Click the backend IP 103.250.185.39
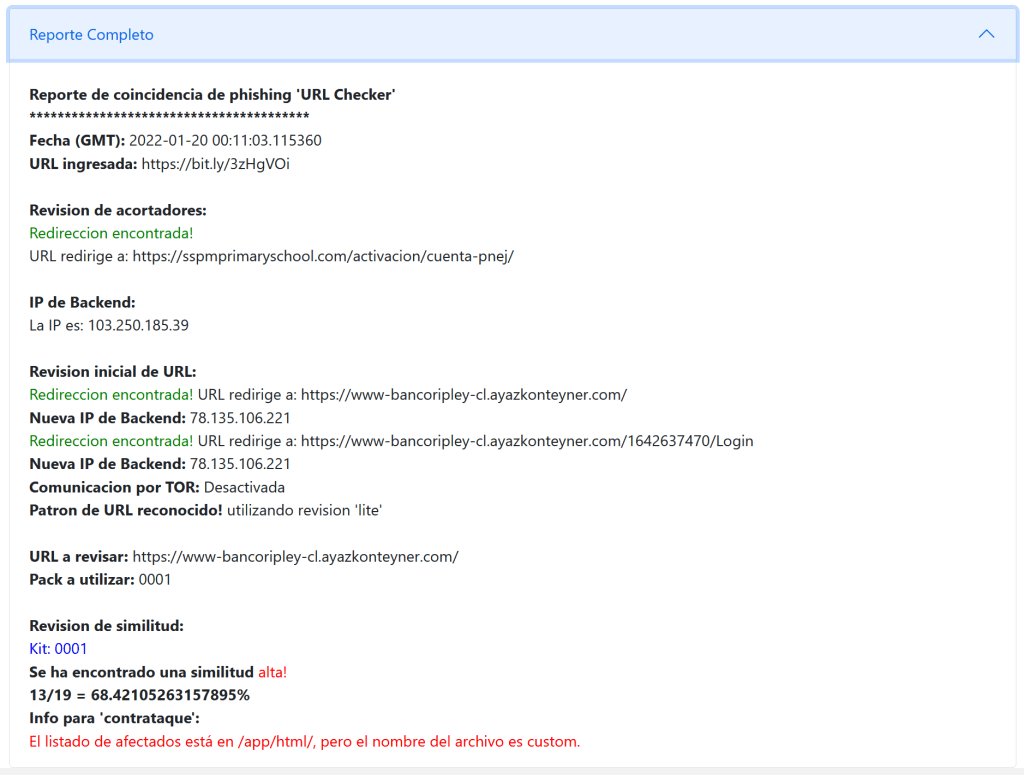This screenshot has width=1024, height=775. [x=138, y=325]
